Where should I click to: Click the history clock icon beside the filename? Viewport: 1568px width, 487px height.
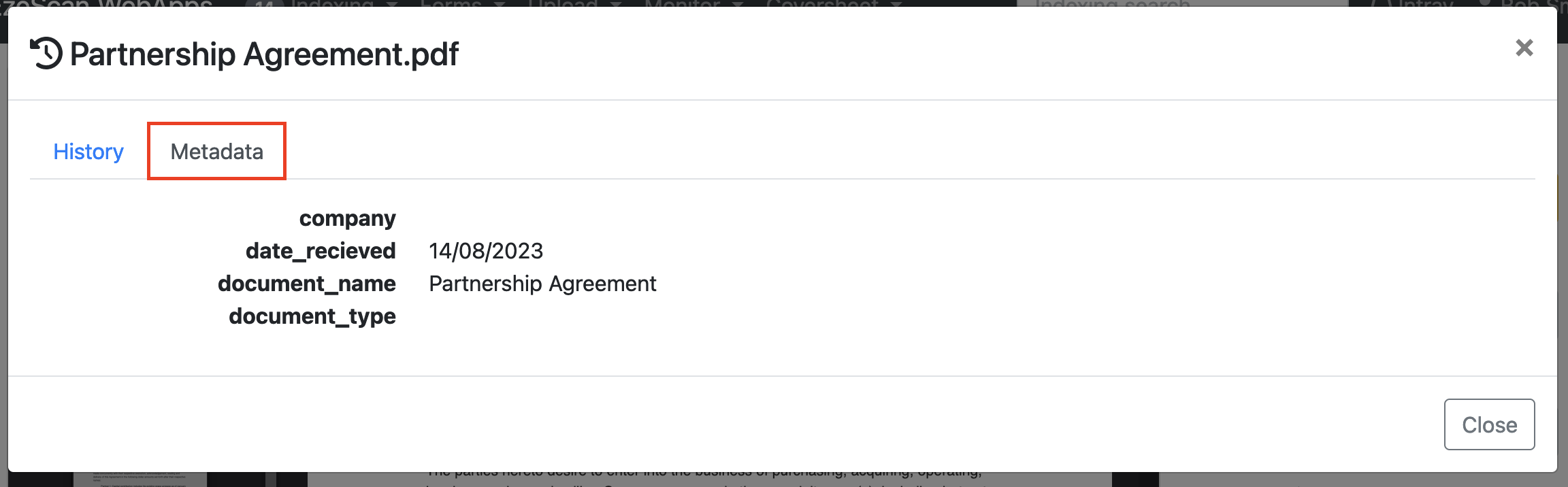(x=46, y=54)
